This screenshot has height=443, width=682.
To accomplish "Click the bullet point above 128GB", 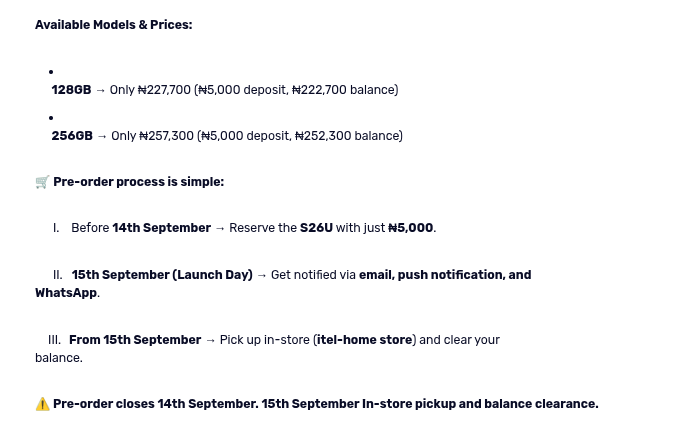I will [51, 72].
